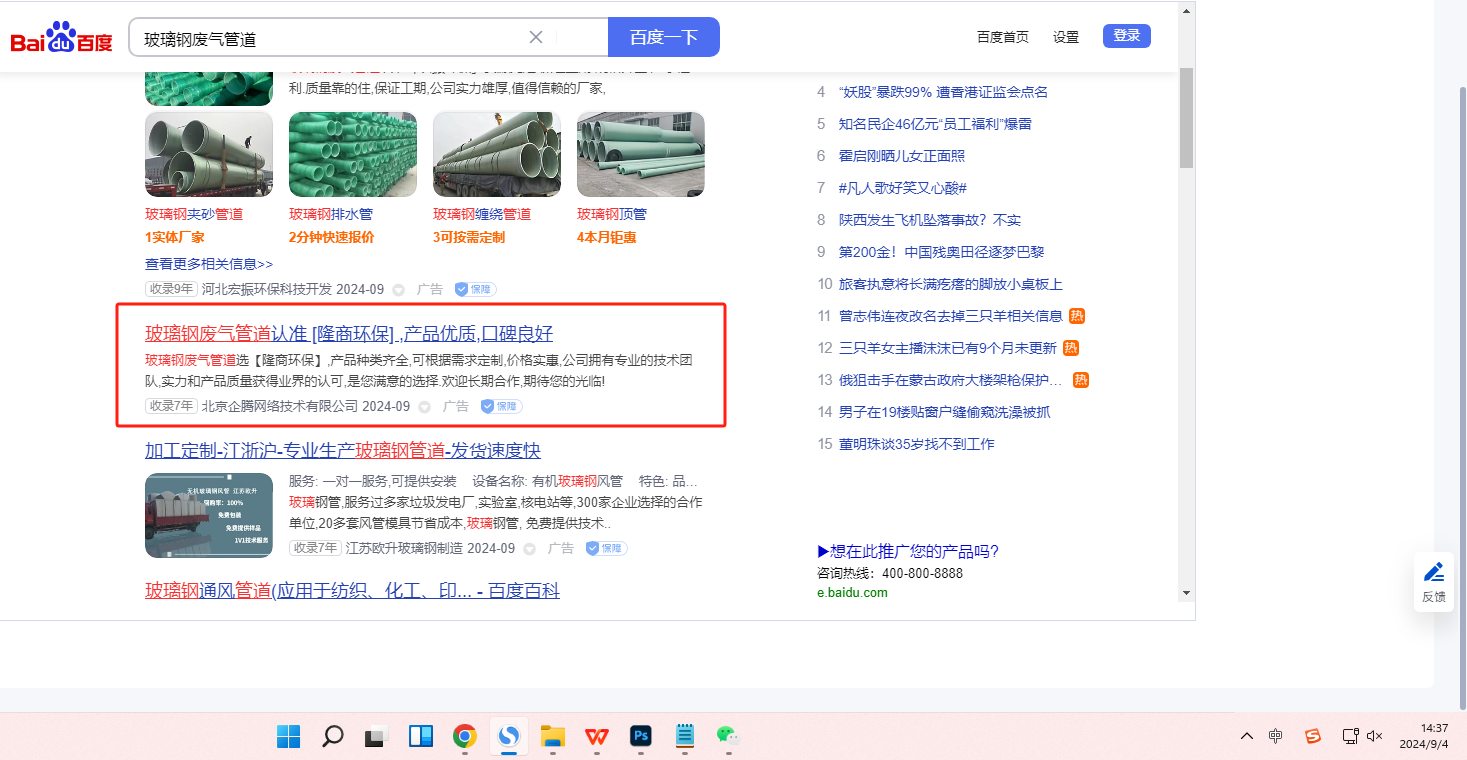The image size is (1467, 760).
Task: Click the 保障 badge on the 江苏欧升玻璃钢制造 row
Action: 606,548
